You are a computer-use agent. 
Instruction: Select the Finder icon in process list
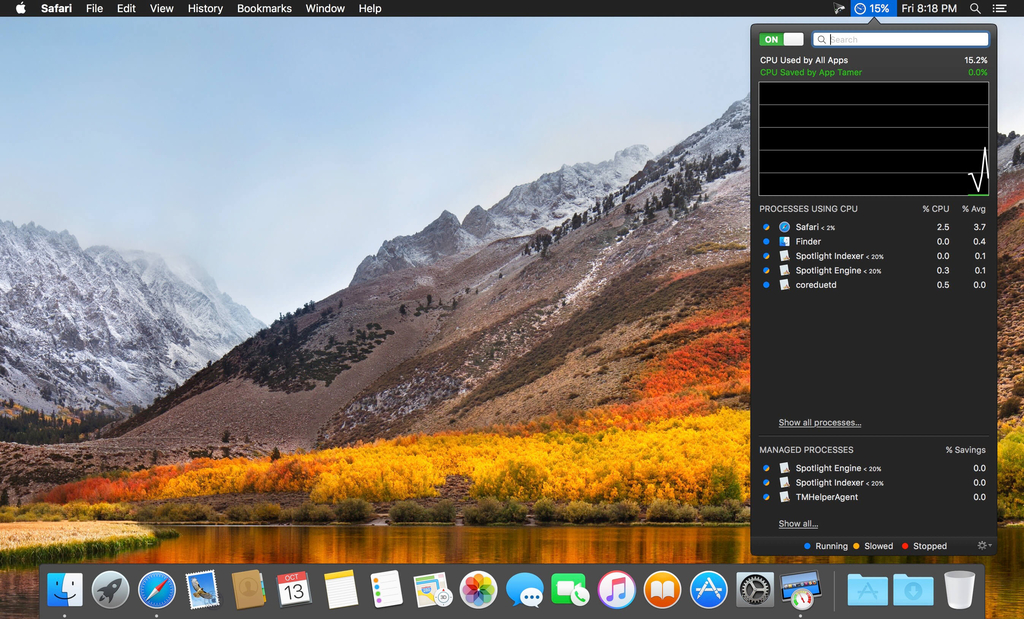point(785,242)
